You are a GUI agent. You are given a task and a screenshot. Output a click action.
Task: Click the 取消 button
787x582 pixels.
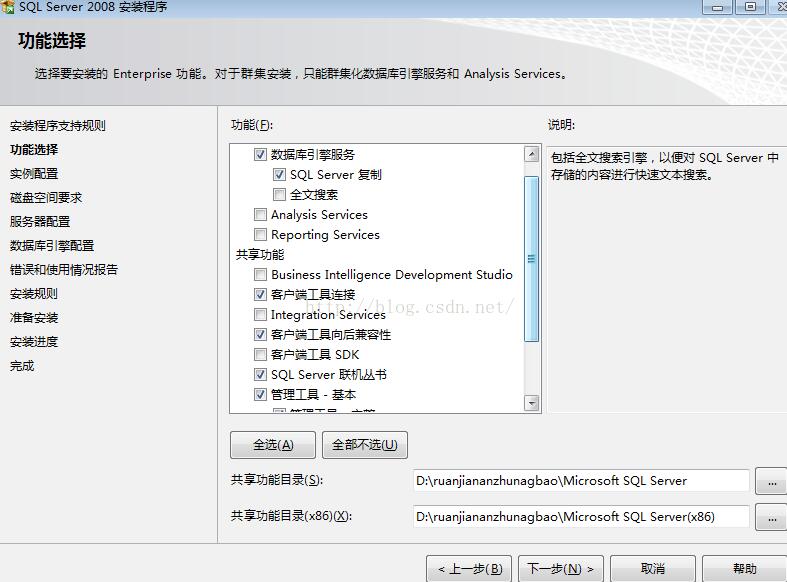point(653,569)
